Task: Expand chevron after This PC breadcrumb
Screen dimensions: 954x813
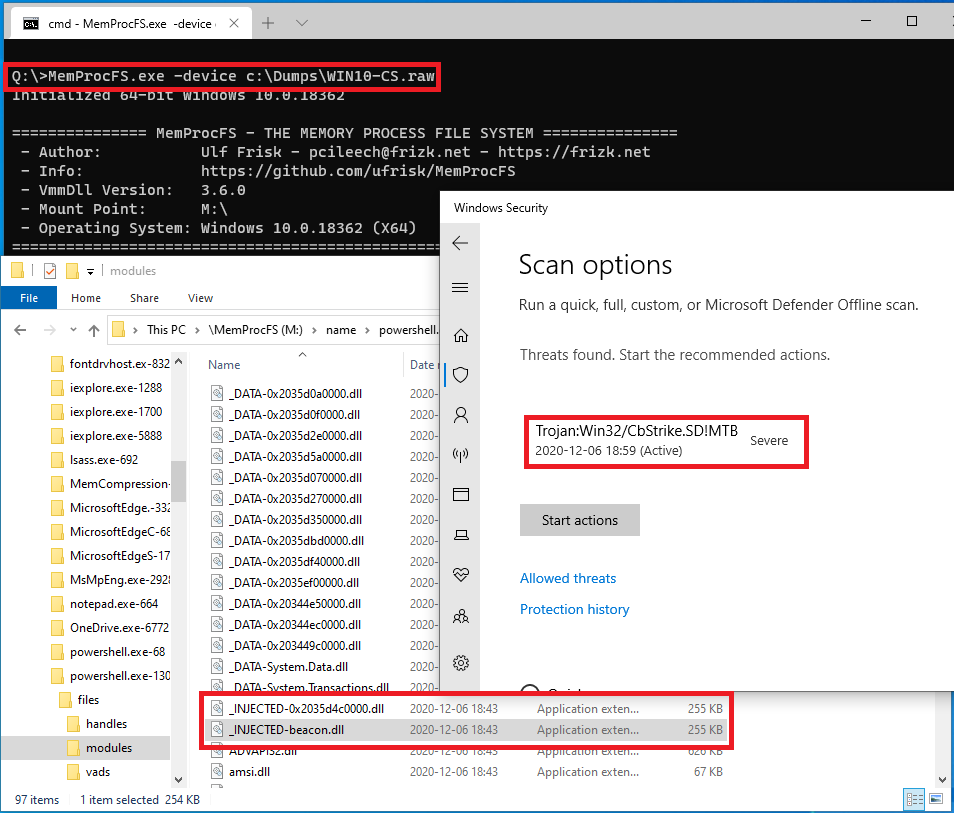Action: tap(197, 330)
